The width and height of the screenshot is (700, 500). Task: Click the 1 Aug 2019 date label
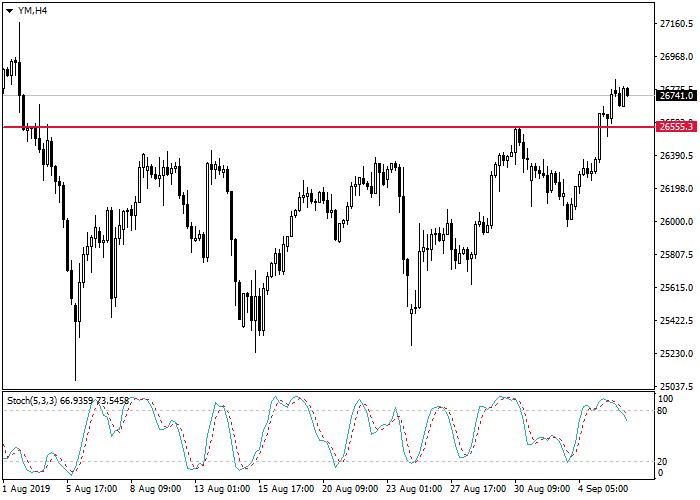[24, 489]
